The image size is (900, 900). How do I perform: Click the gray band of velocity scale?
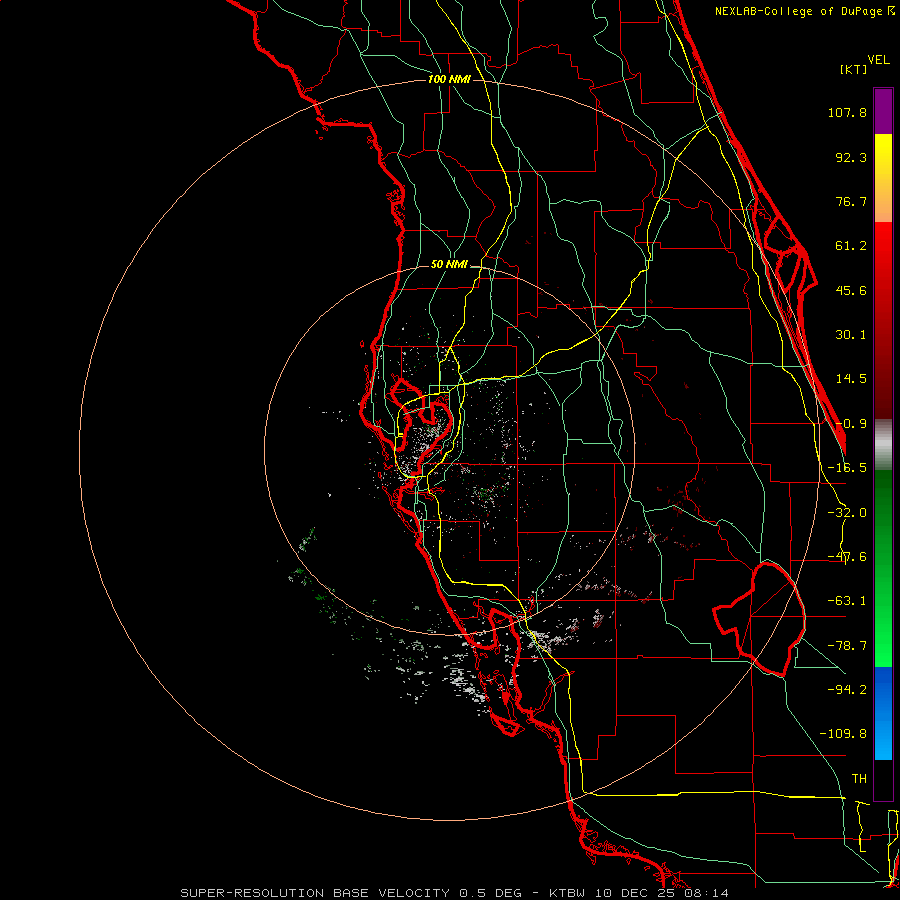pyautogui.click(x=883, y=445)
